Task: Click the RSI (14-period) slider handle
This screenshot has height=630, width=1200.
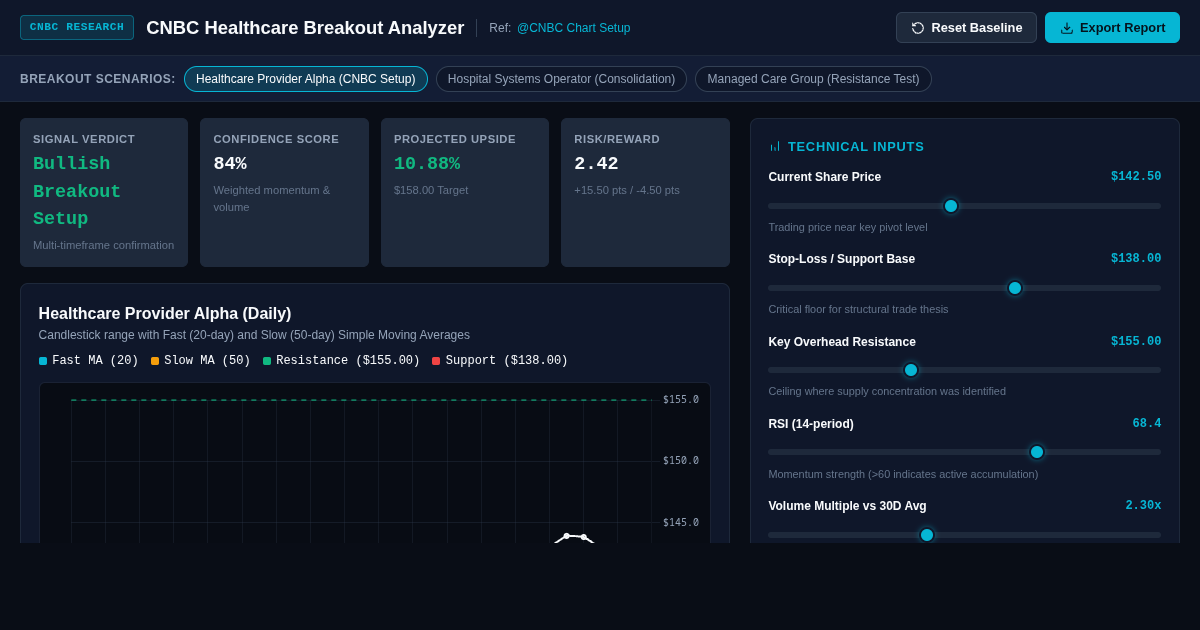Action: (1037, 452)
